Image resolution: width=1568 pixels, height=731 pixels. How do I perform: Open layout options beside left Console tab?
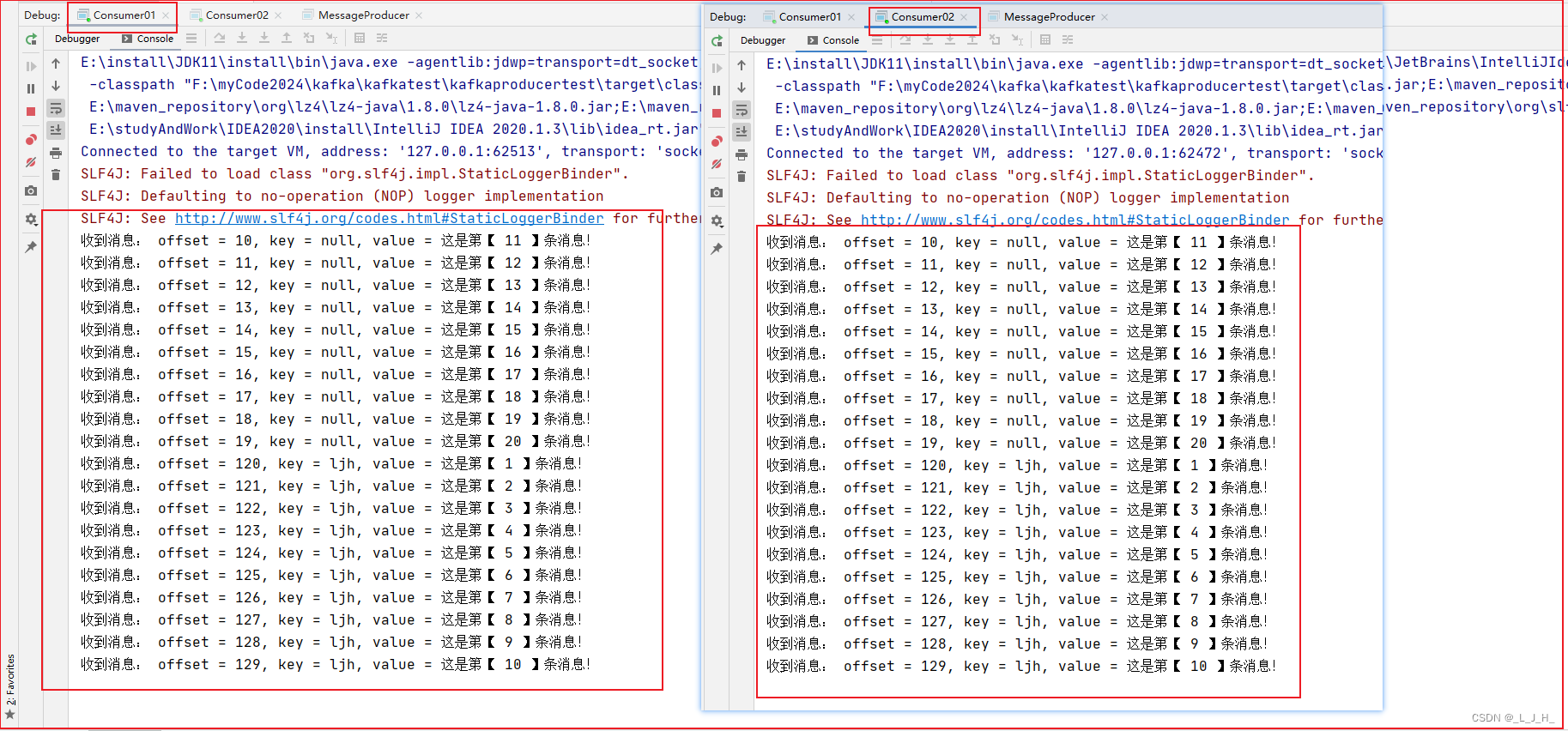(191, 38)
